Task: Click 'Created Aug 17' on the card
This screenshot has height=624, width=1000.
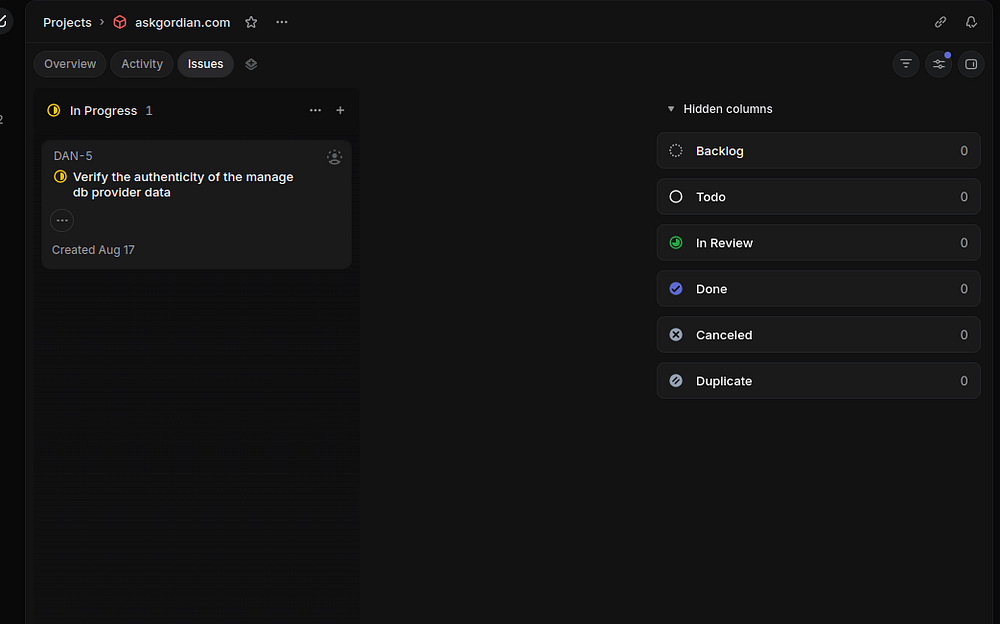Action: coord(93,250)
